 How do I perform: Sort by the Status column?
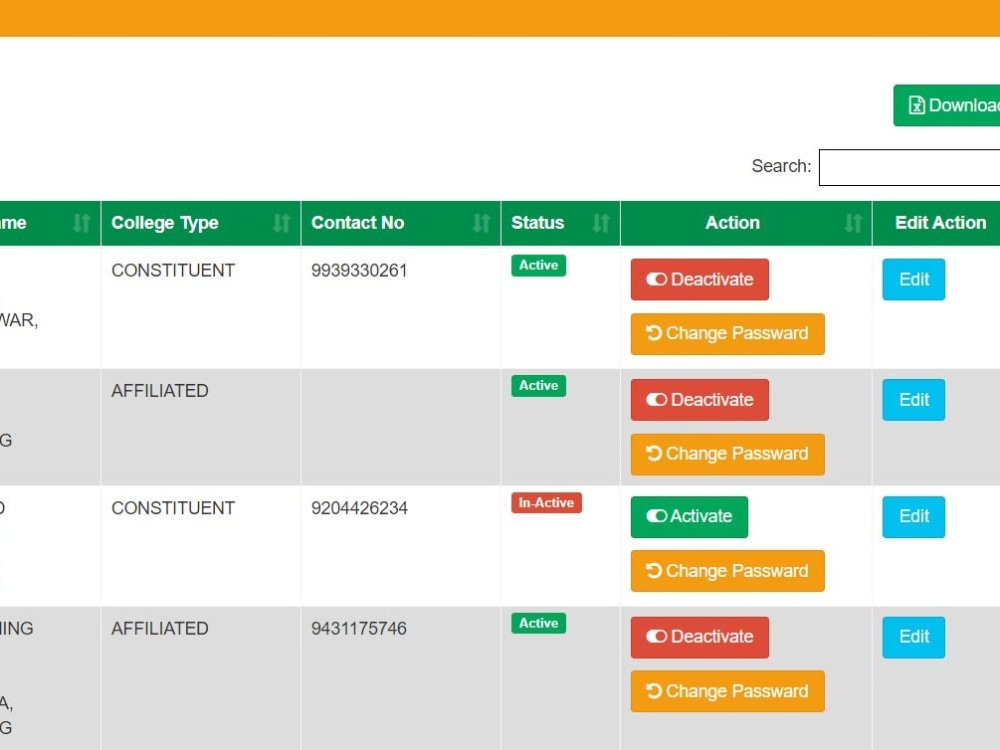[x=561, y=223]
